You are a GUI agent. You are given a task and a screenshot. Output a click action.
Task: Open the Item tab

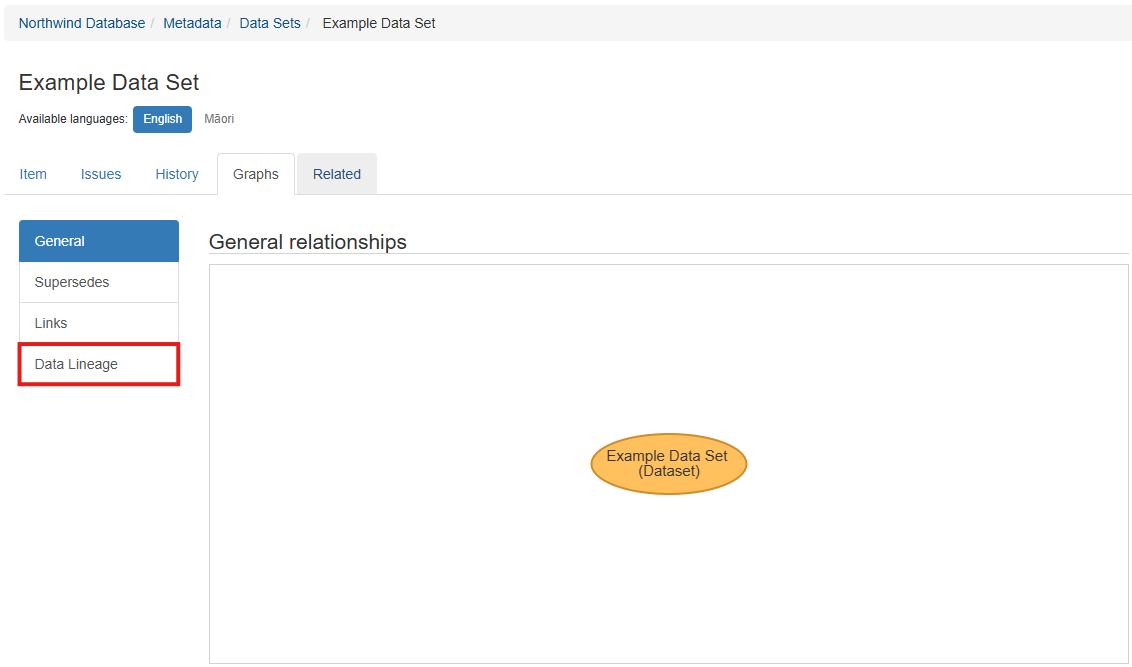[x=33, y=174]
